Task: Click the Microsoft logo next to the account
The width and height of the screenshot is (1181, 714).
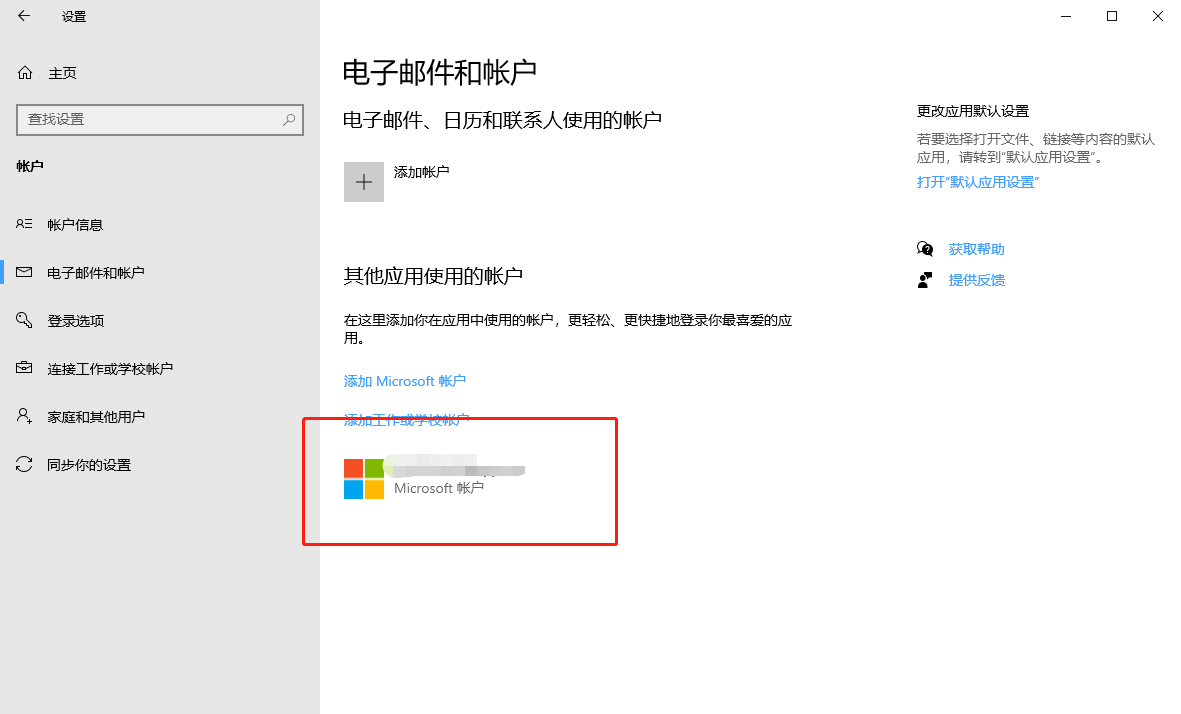Action: point(363,478)
